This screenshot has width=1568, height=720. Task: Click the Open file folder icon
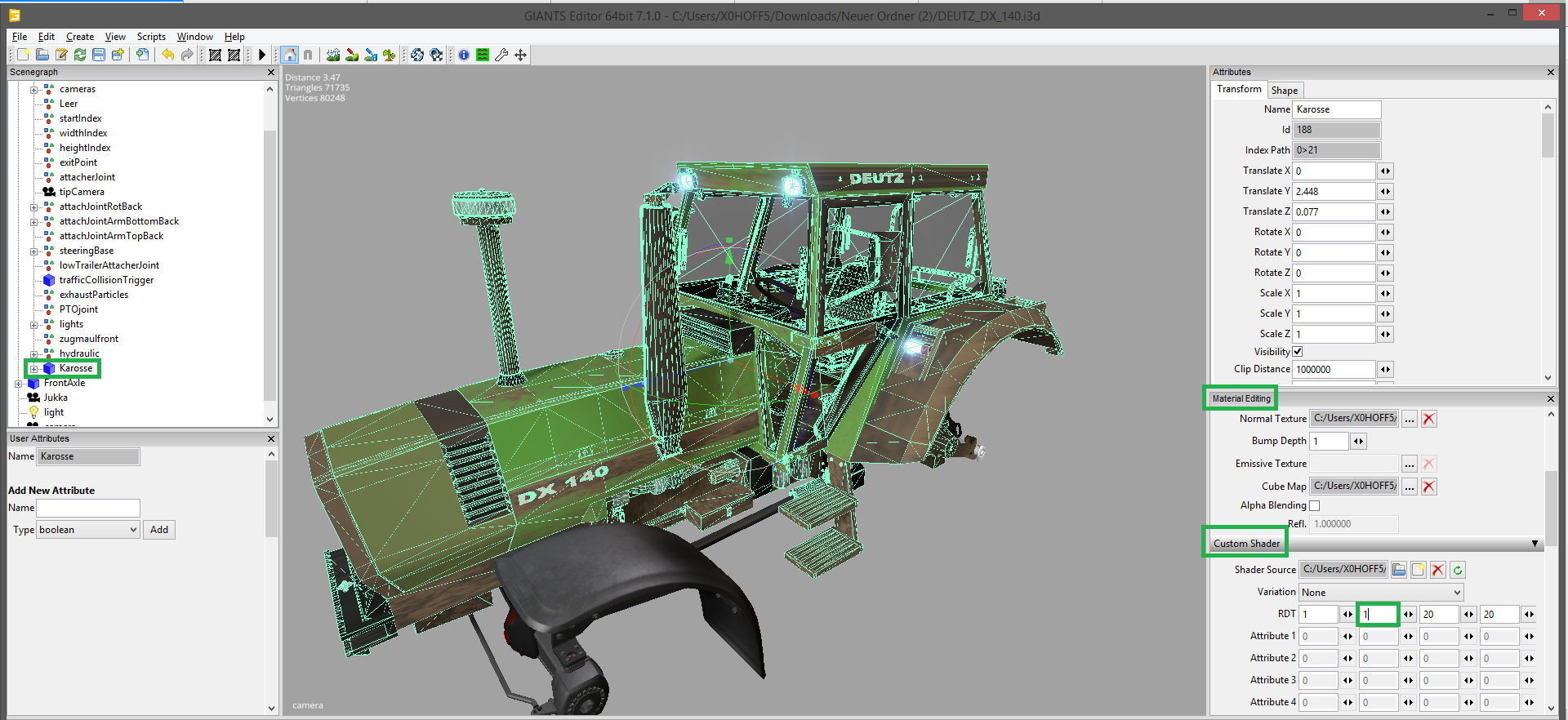pos(42,55)
